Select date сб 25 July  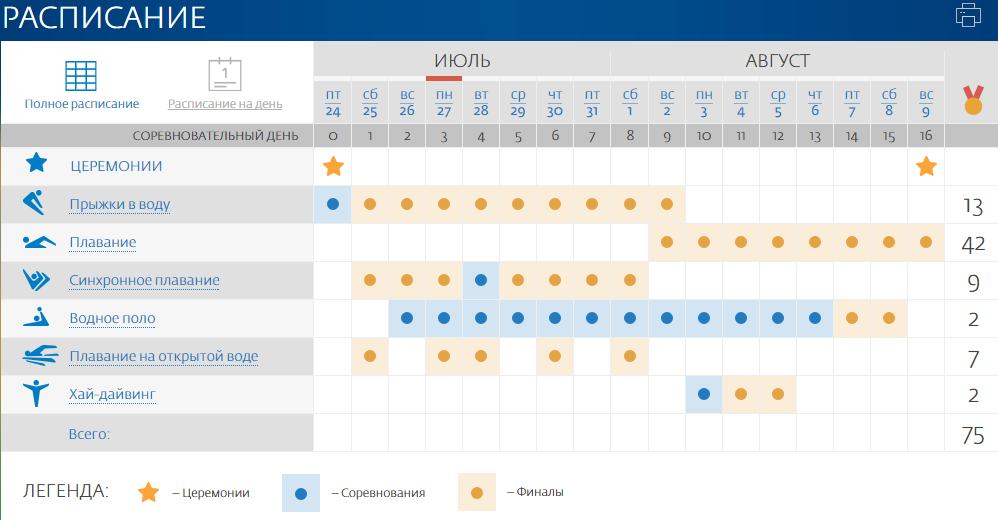click(x=370, y=102)
